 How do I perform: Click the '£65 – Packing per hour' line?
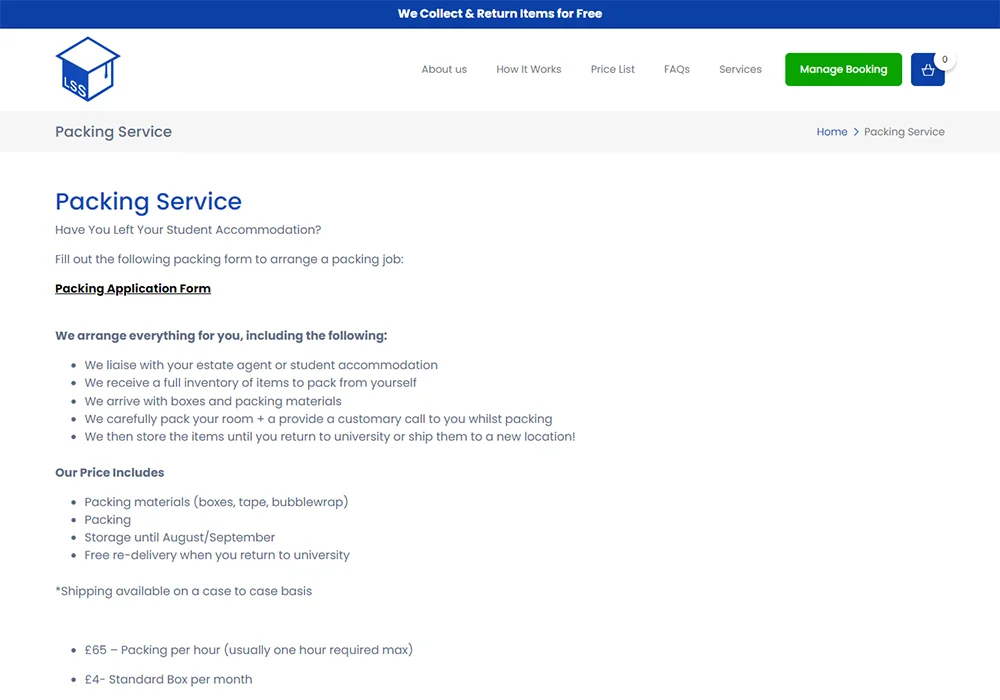tap(248, 650)
